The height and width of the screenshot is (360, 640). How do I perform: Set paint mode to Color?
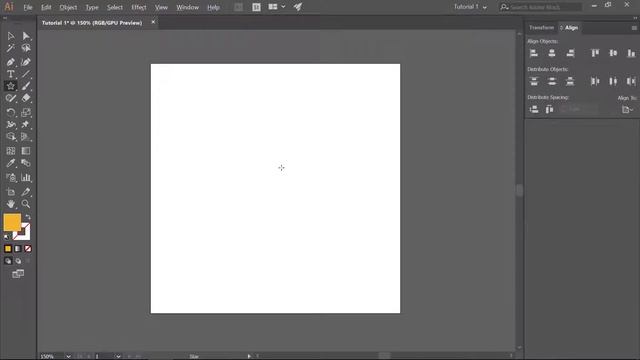[8, 249]
